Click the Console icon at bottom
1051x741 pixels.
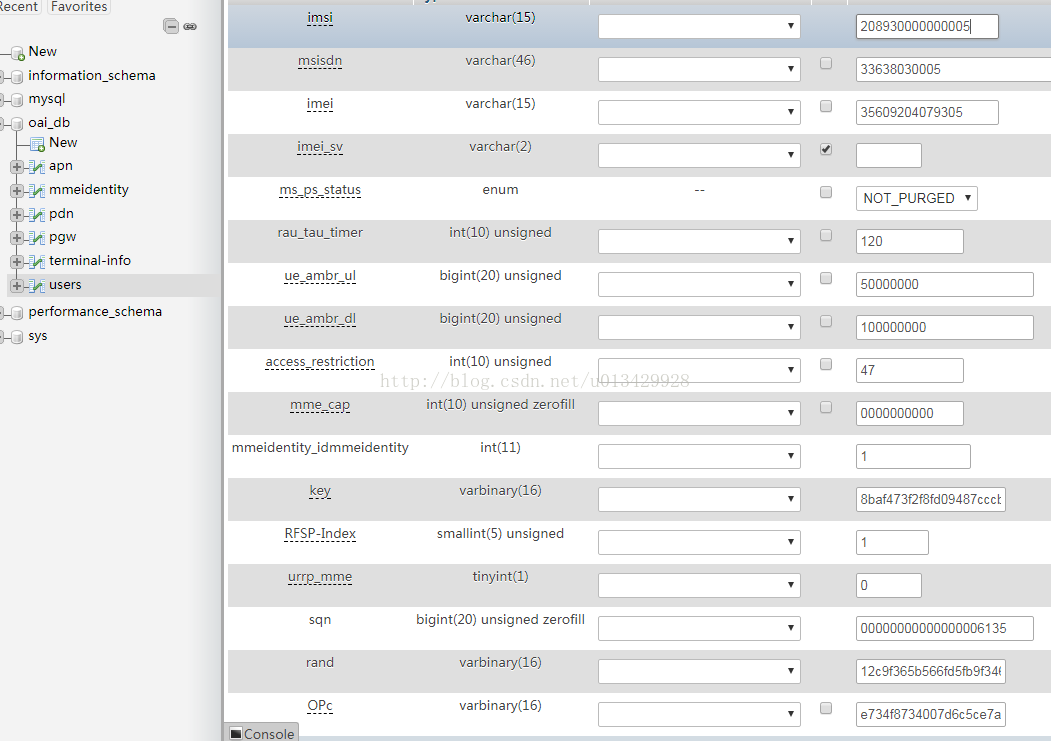click(x=235, y=734)
